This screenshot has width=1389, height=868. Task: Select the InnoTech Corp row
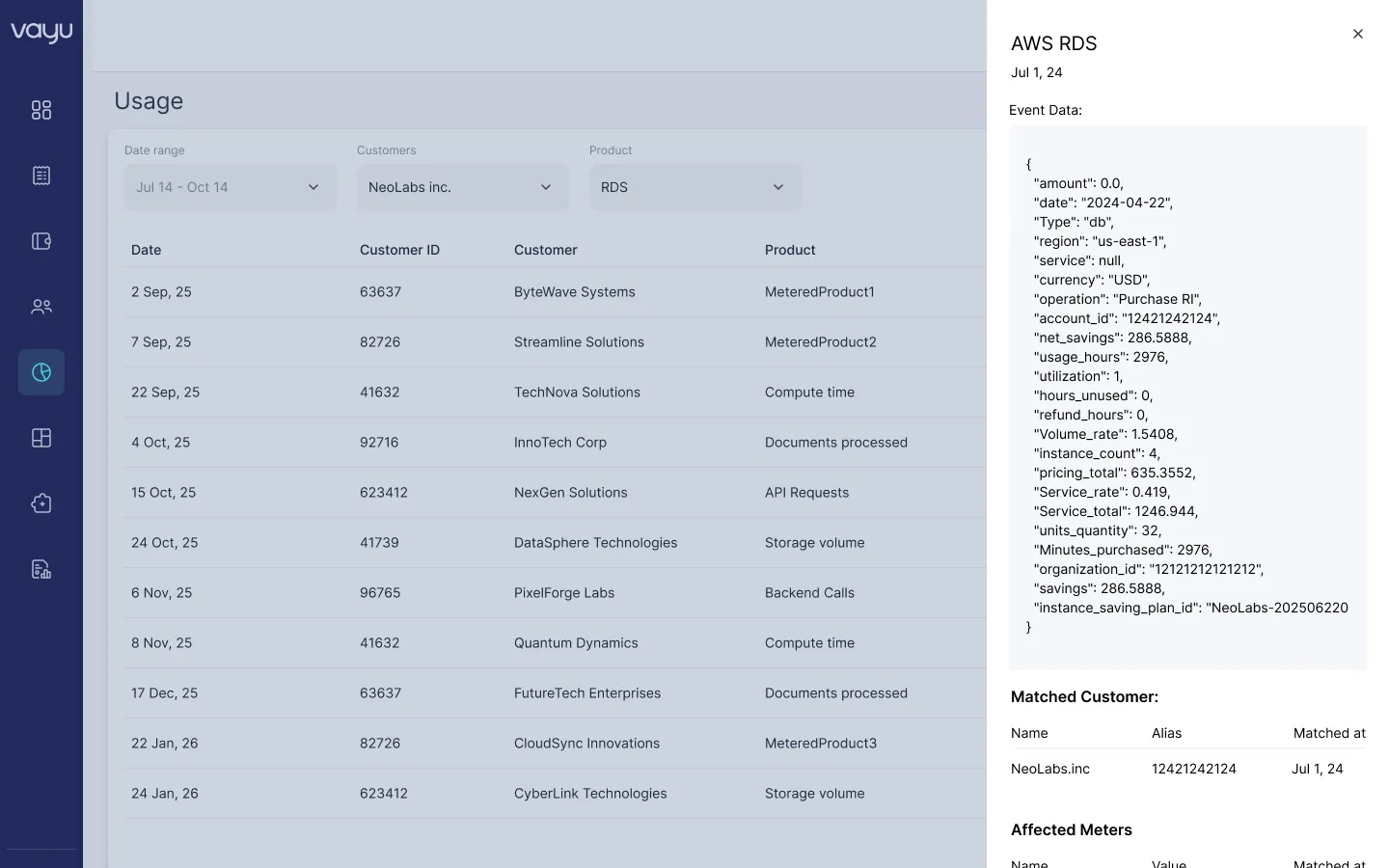555,443
